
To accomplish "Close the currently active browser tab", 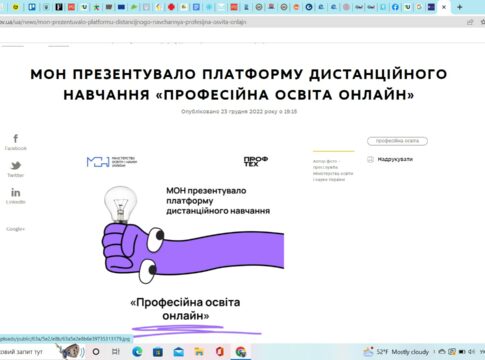I will pos(444,7).
